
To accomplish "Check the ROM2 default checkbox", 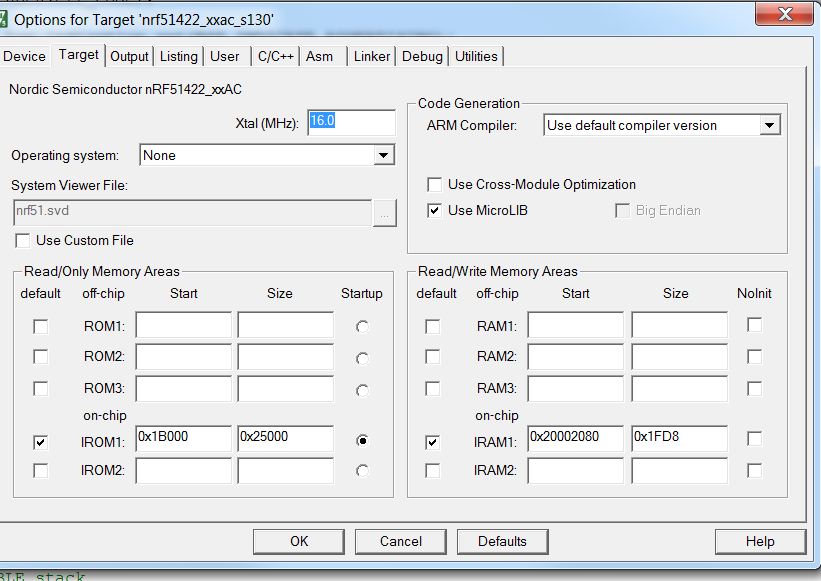I will click(40, 357).
